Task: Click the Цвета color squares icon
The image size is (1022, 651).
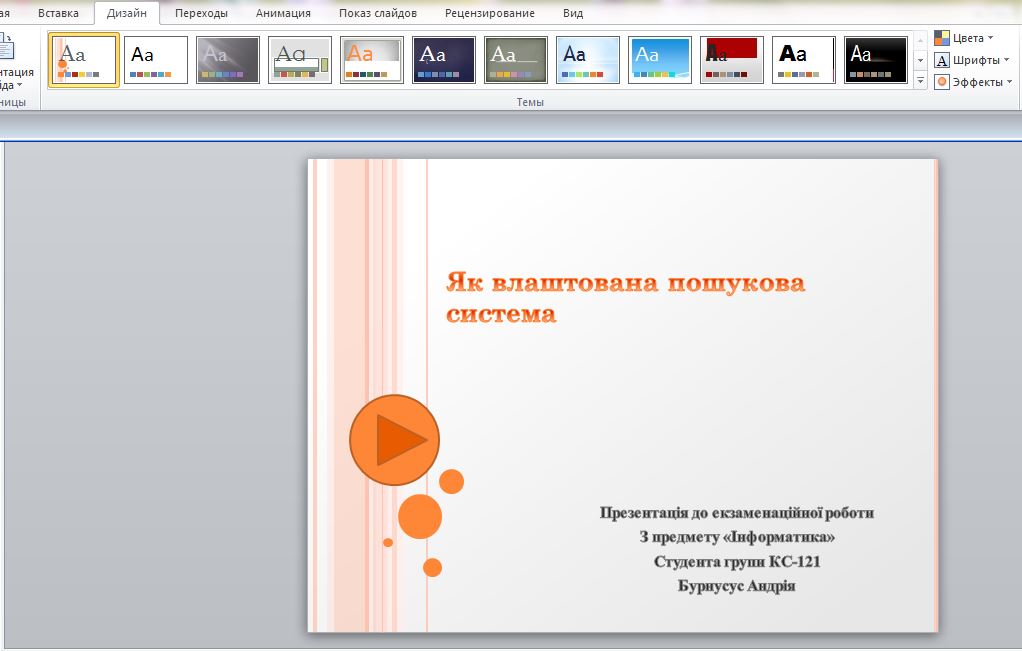Action: pos(941,38)
